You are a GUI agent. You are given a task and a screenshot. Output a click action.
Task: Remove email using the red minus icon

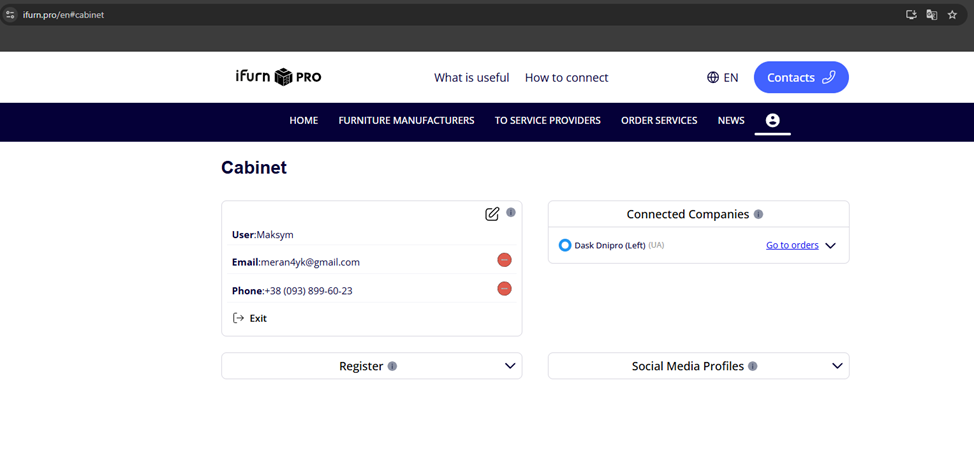click(504, 260)
